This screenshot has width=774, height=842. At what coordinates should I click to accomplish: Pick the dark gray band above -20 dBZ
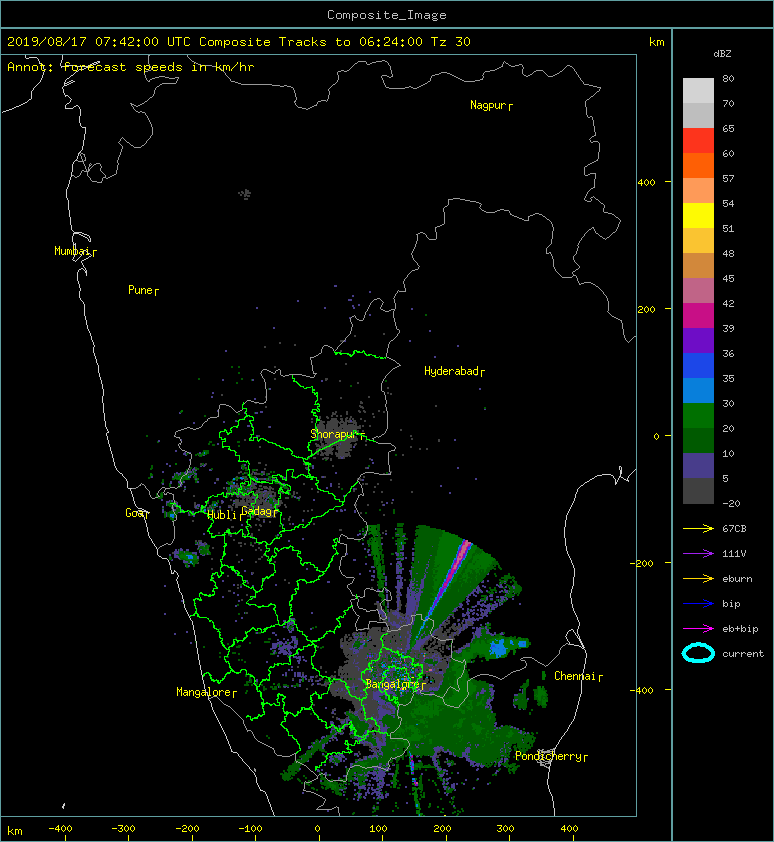[x=698, y=491]
